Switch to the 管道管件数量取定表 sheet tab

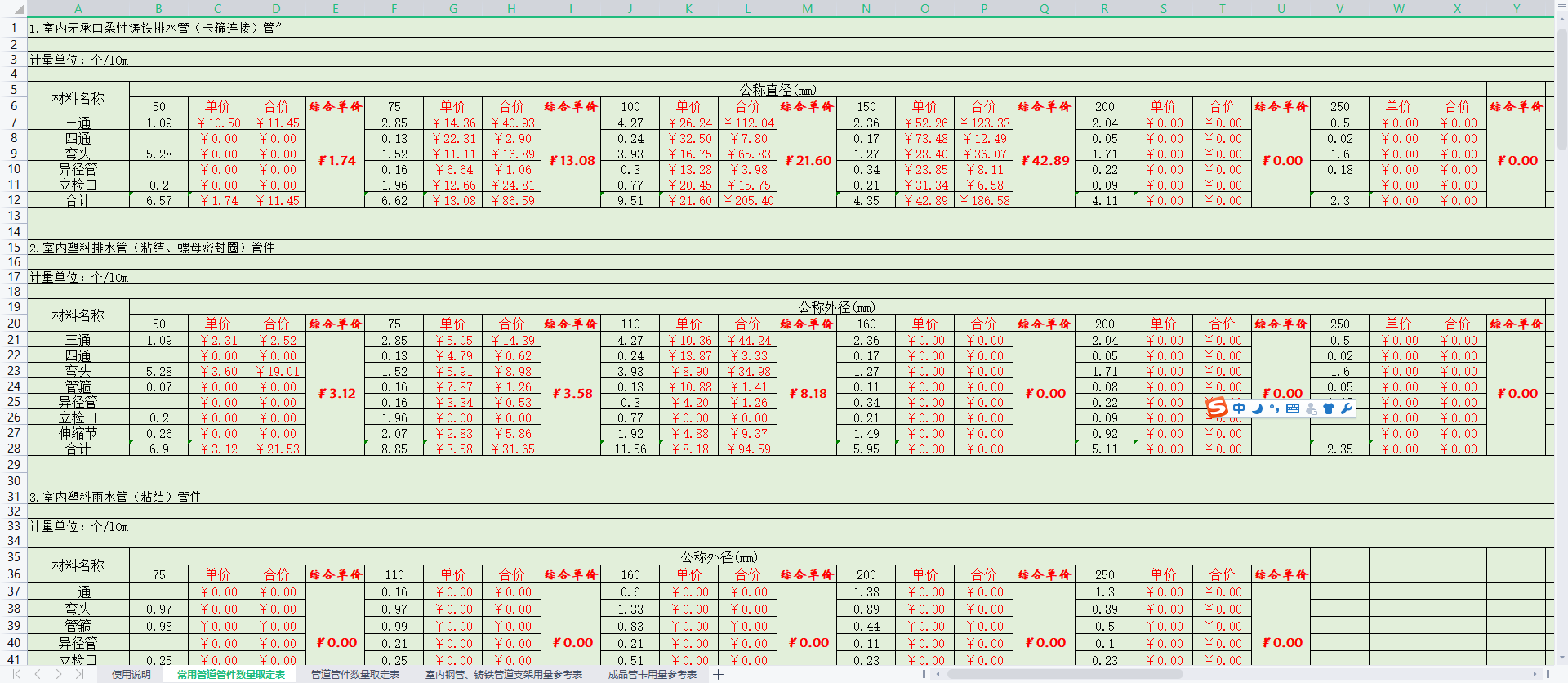coord(355,674)
